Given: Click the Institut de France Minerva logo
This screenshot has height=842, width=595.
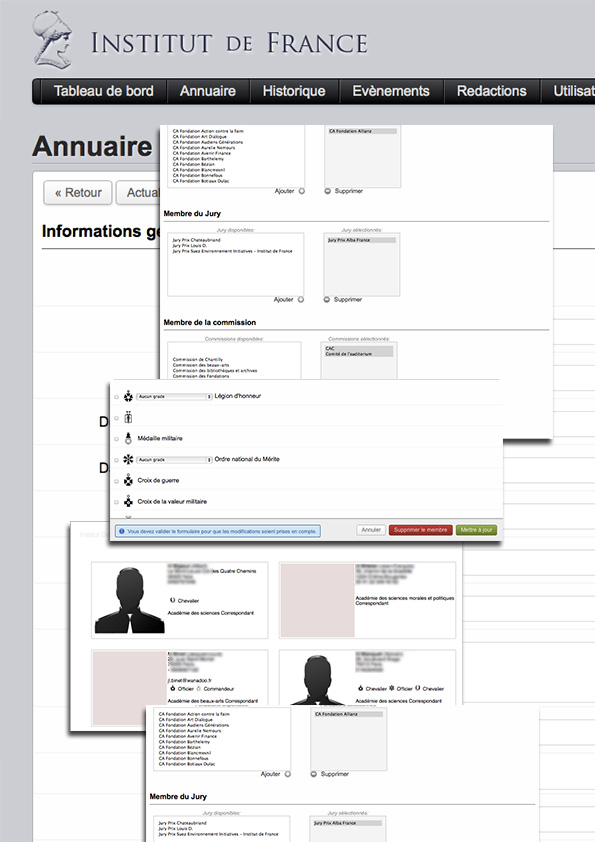Looking at the screenshot, I should 52,40.
